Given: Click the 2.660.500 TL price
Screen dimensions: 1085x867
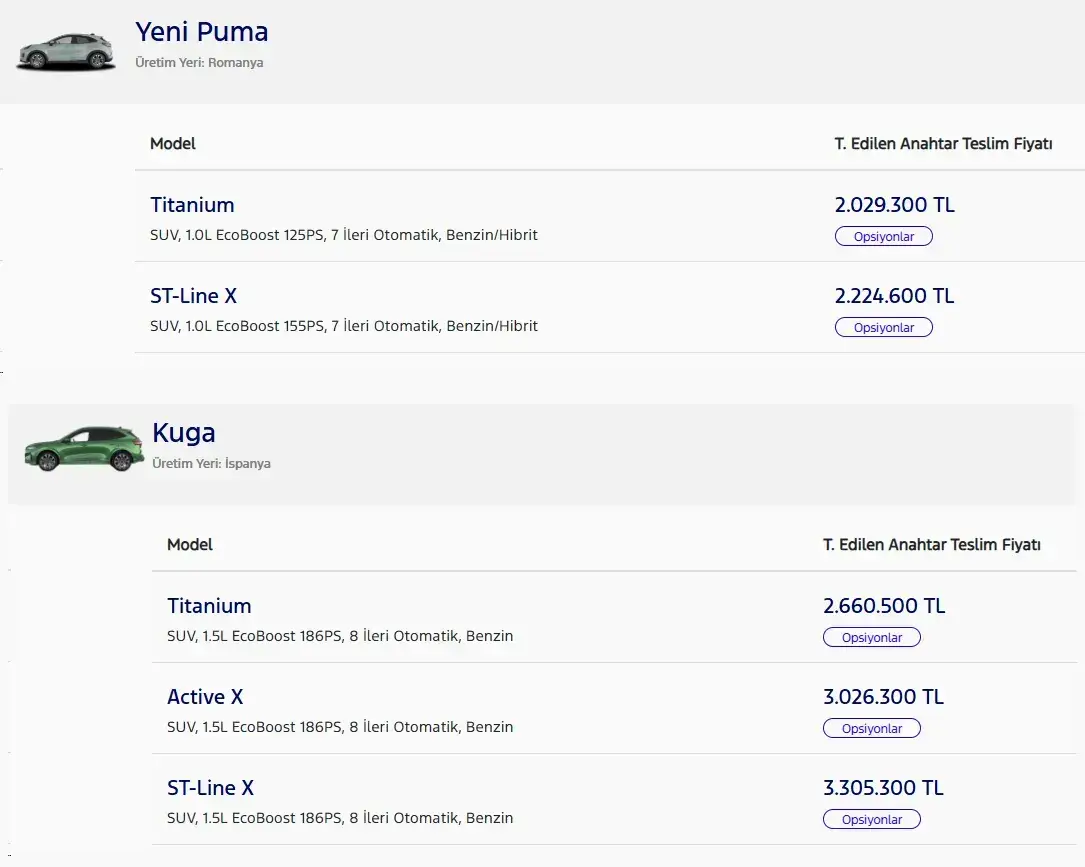Looking at the screenshot, I should [x=884, y=606].
